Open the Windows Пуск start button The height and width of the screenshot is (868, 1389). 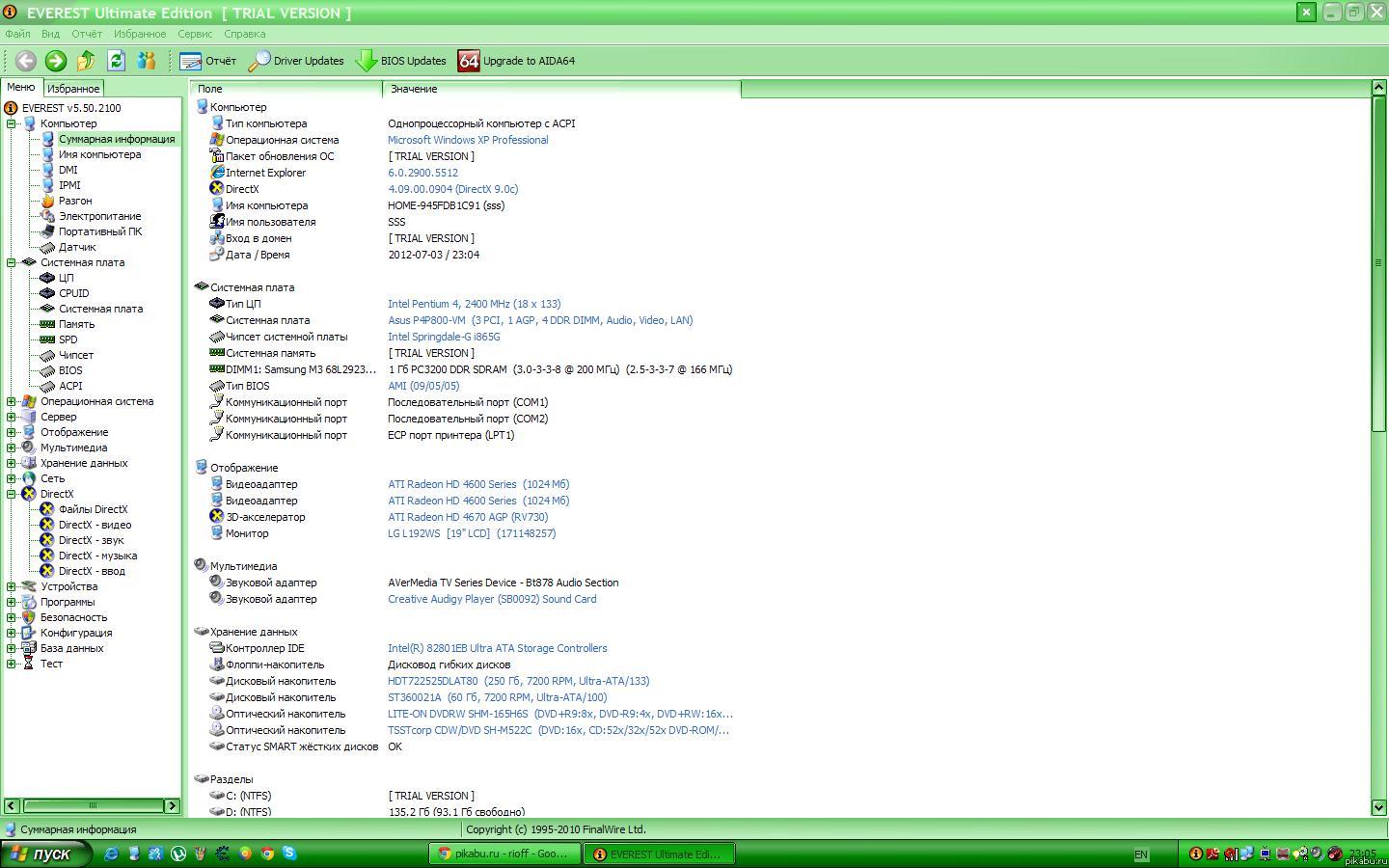(x=45, y=854)
